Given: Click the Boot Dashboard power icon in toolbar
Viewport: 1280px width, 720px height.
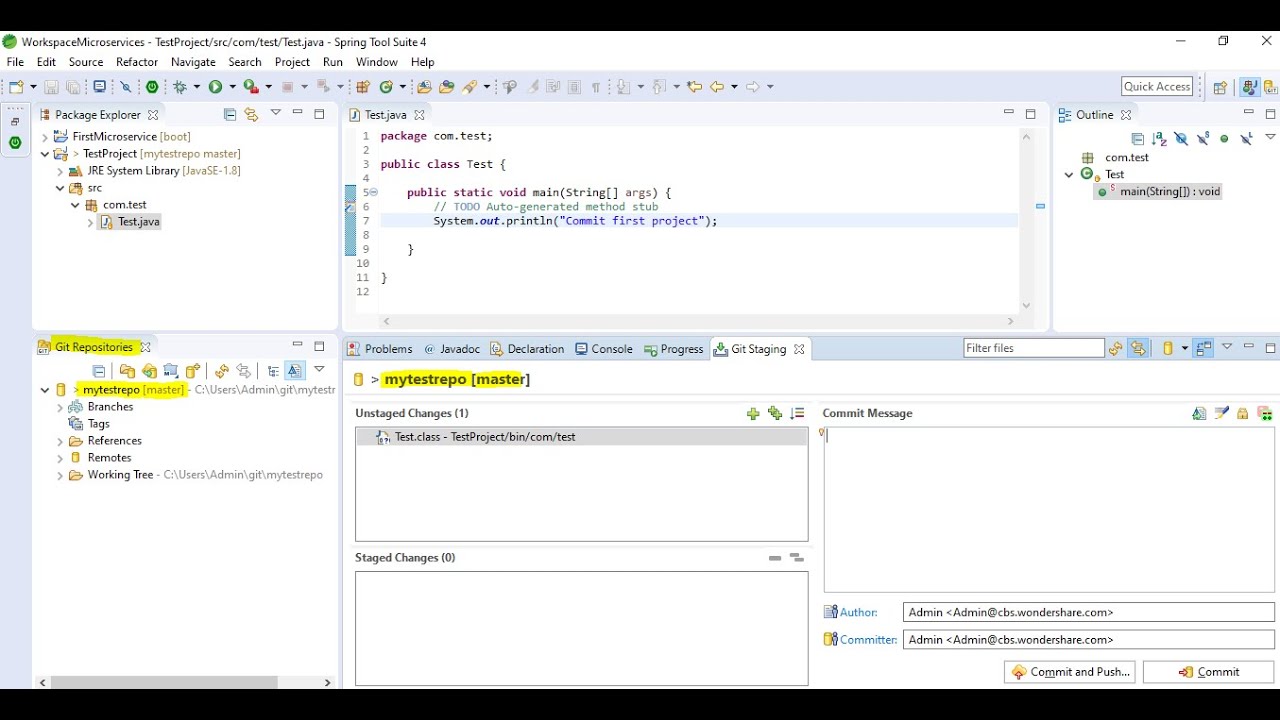Looking at the screenshot, I should [x=152, y=87].
